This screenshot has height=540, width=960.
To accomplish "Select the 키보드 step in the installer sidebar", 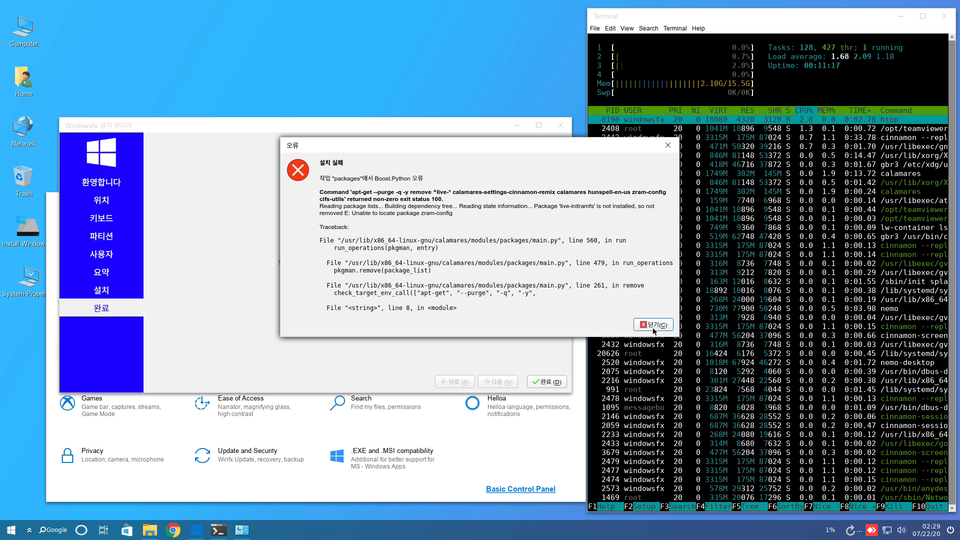I will point(101,218).
